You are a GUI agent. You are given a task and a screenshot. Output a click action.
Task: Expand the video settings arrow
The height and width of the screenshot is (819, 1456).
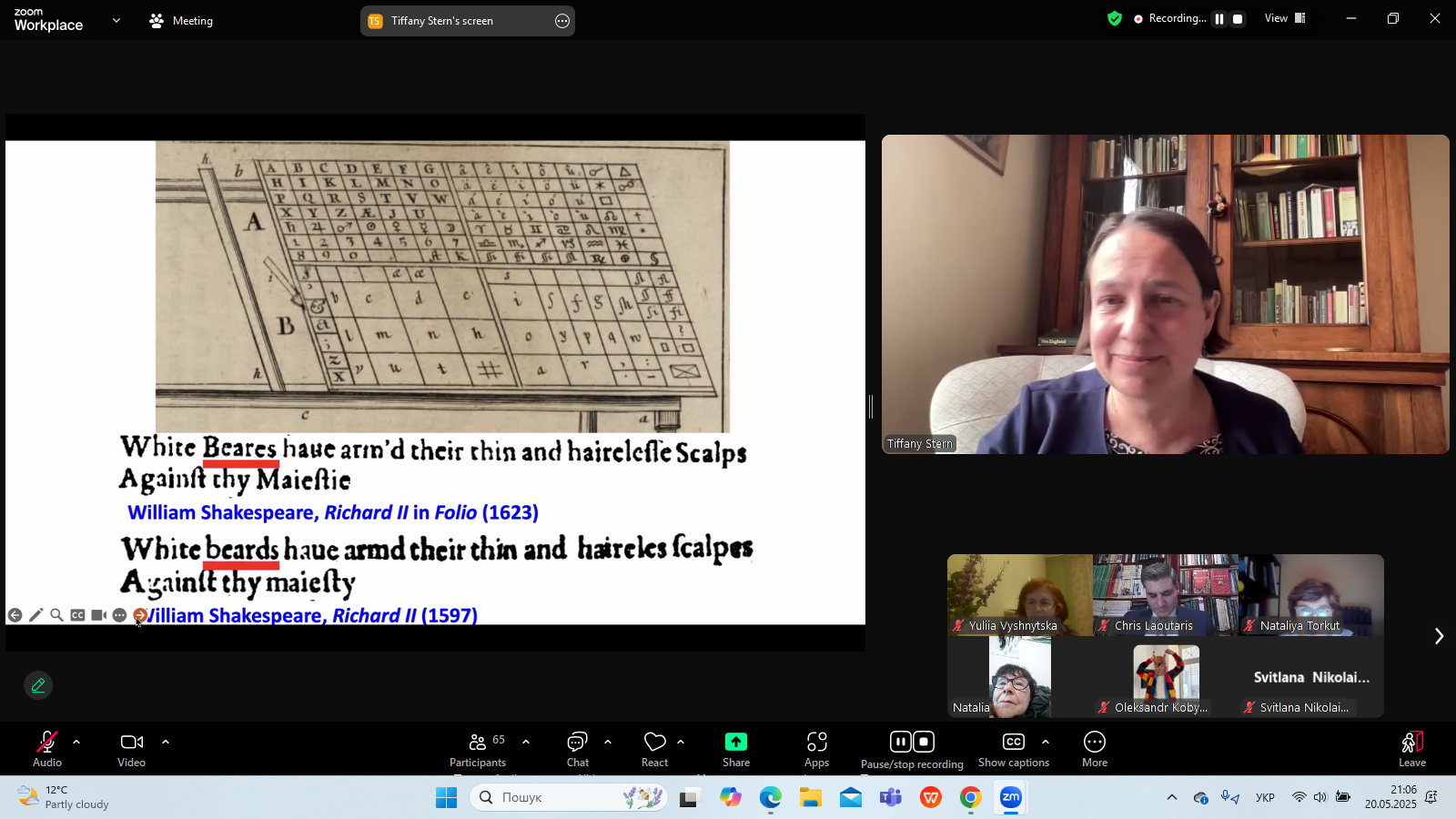(x=166, y=742)
